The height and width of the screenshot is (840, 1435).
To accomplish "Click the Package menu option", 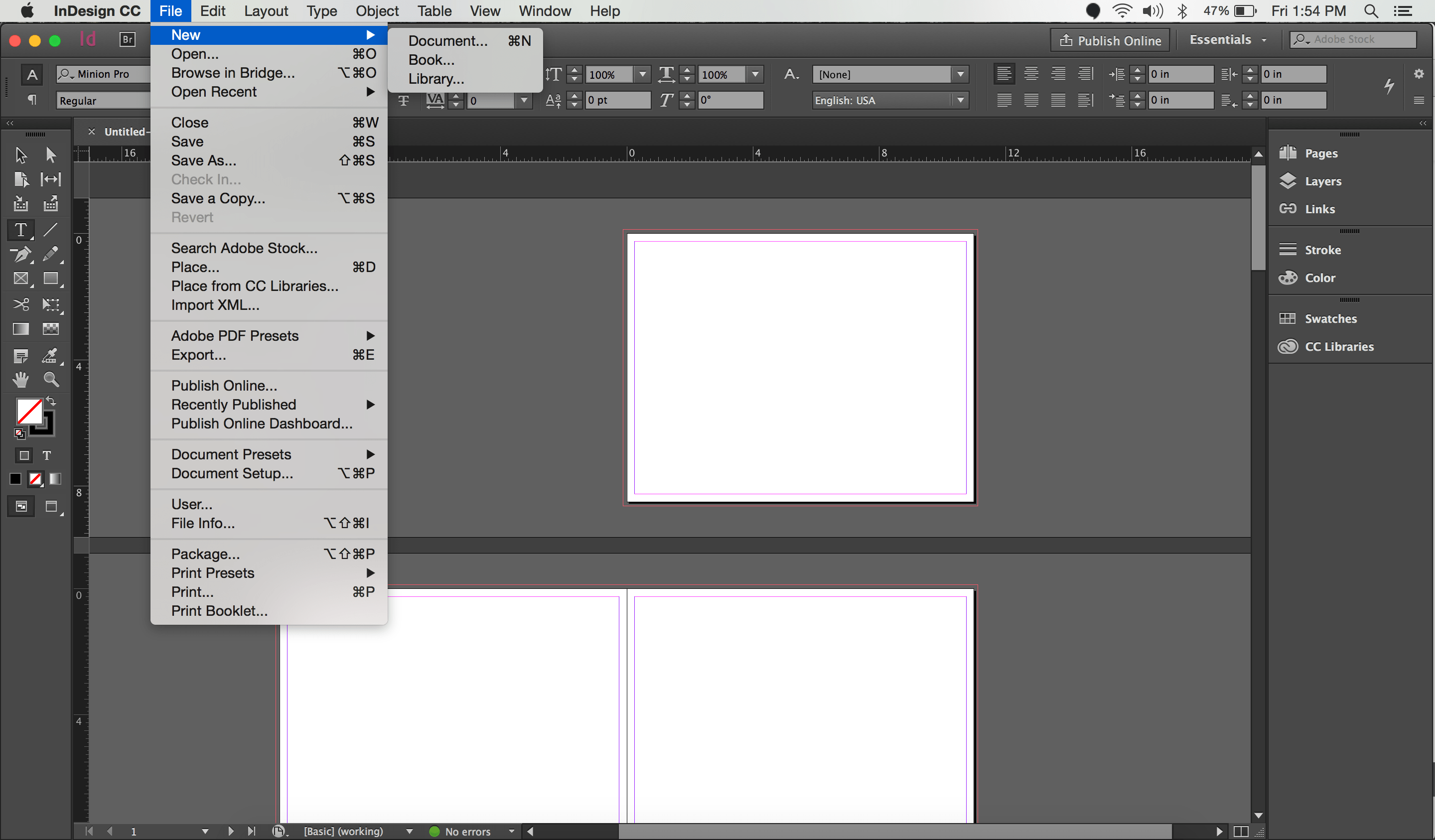I will click(x=204, y=553).
